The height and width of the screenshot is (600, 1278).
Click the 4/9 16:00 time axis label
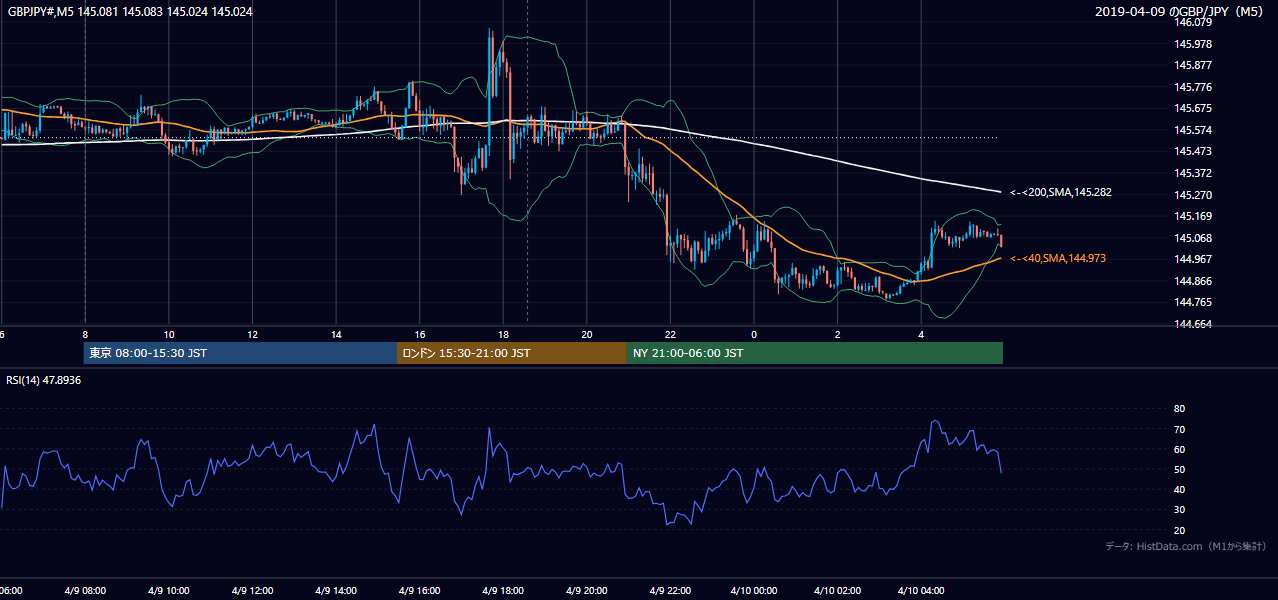(x=420, y=590)
